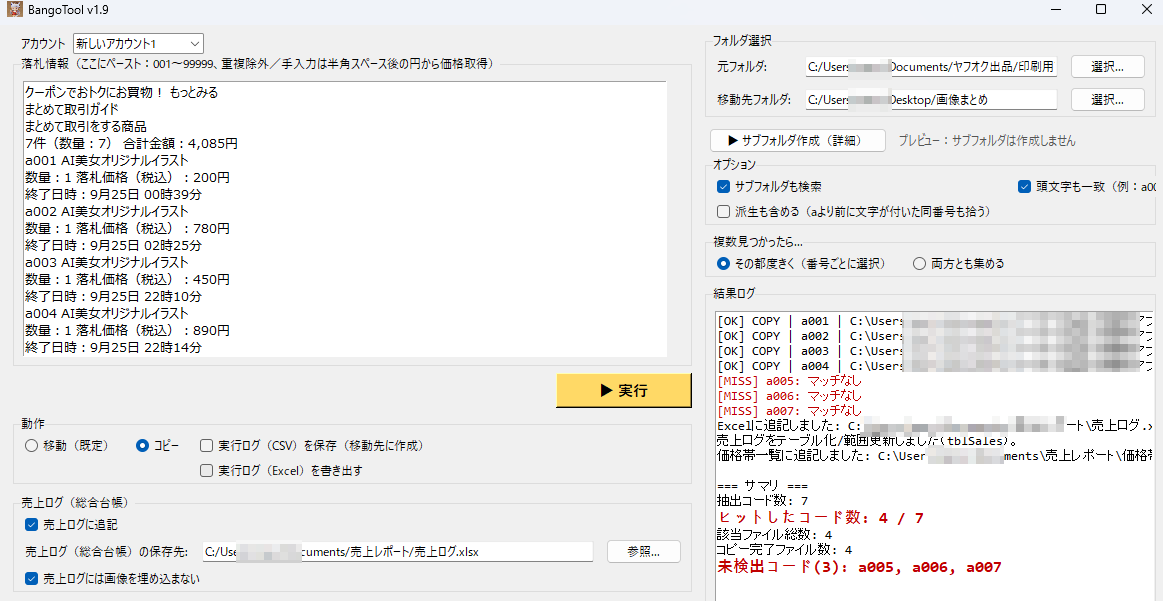Click the サブフォルダ作成（詳細） button
This screenshot has height=601, width=1163.
point(798,141)
